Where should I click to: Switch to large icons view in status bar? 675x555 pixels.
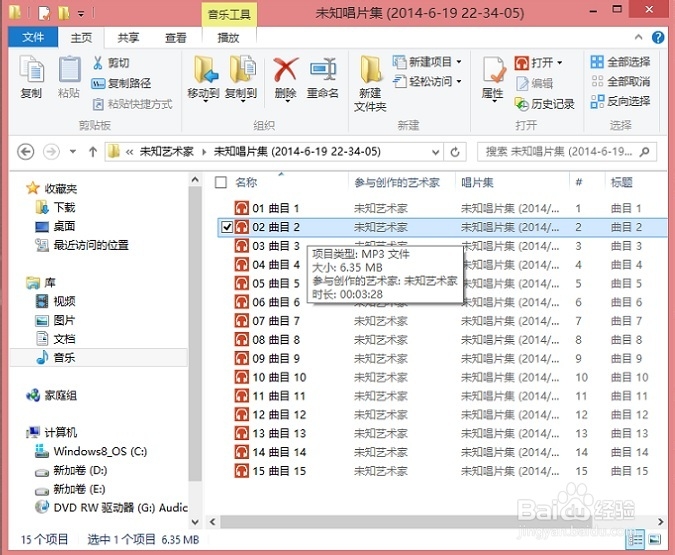pos(654,539)
